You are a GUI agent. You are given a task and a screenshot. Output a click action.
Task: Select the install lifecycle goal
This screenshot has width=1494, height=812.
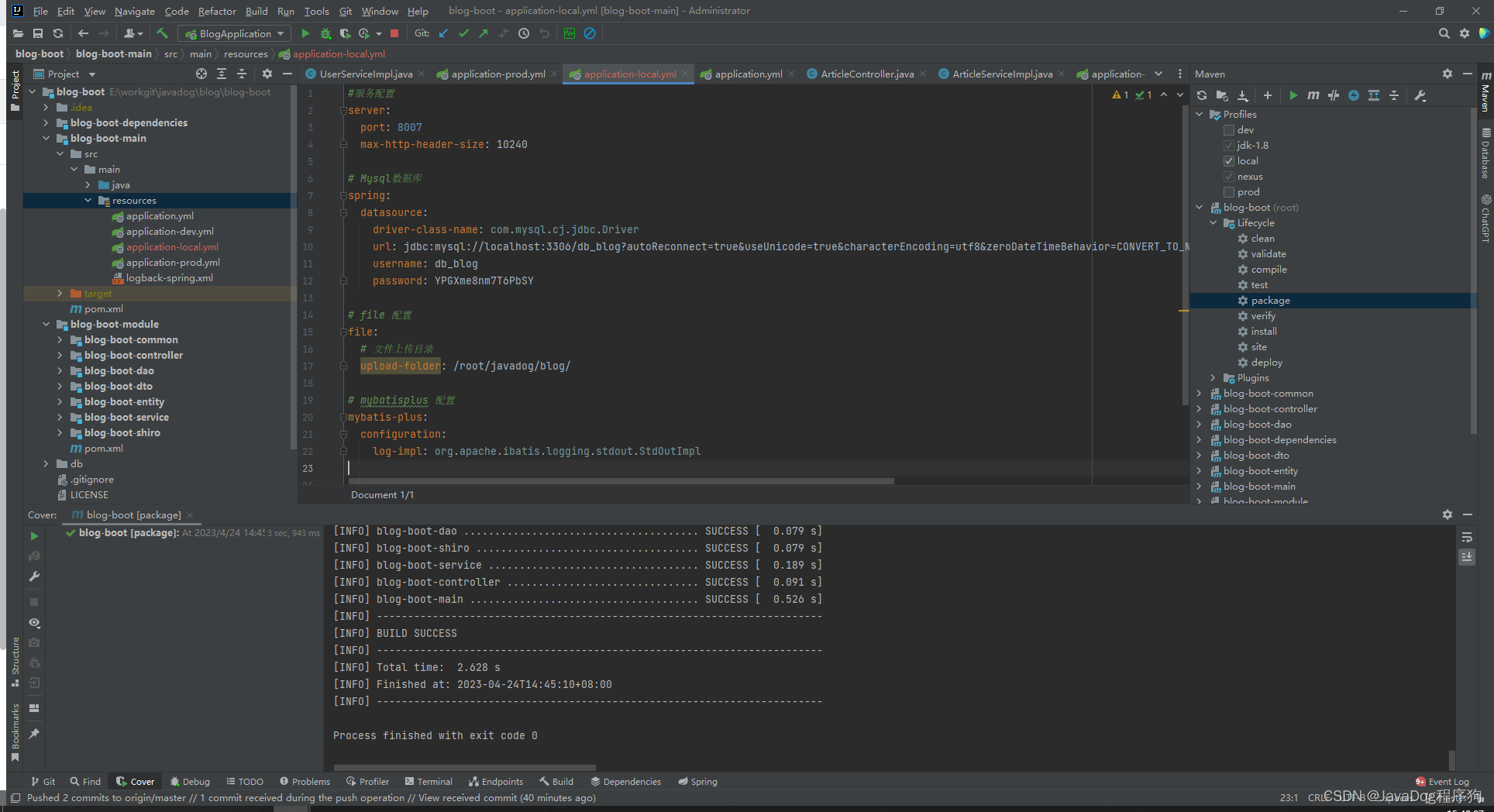(1264, 332)
